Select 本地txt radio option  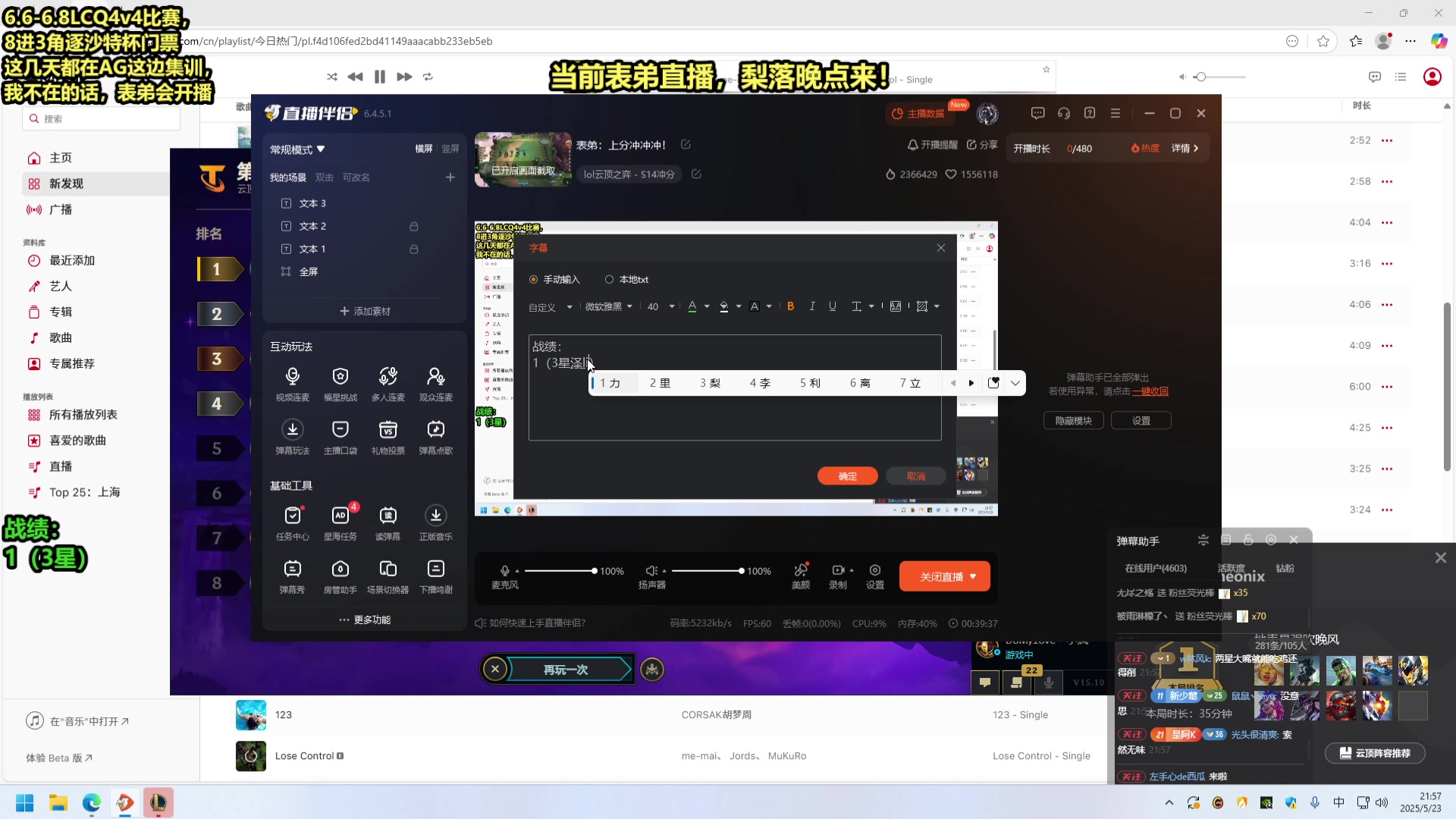(x=627, y=280)
